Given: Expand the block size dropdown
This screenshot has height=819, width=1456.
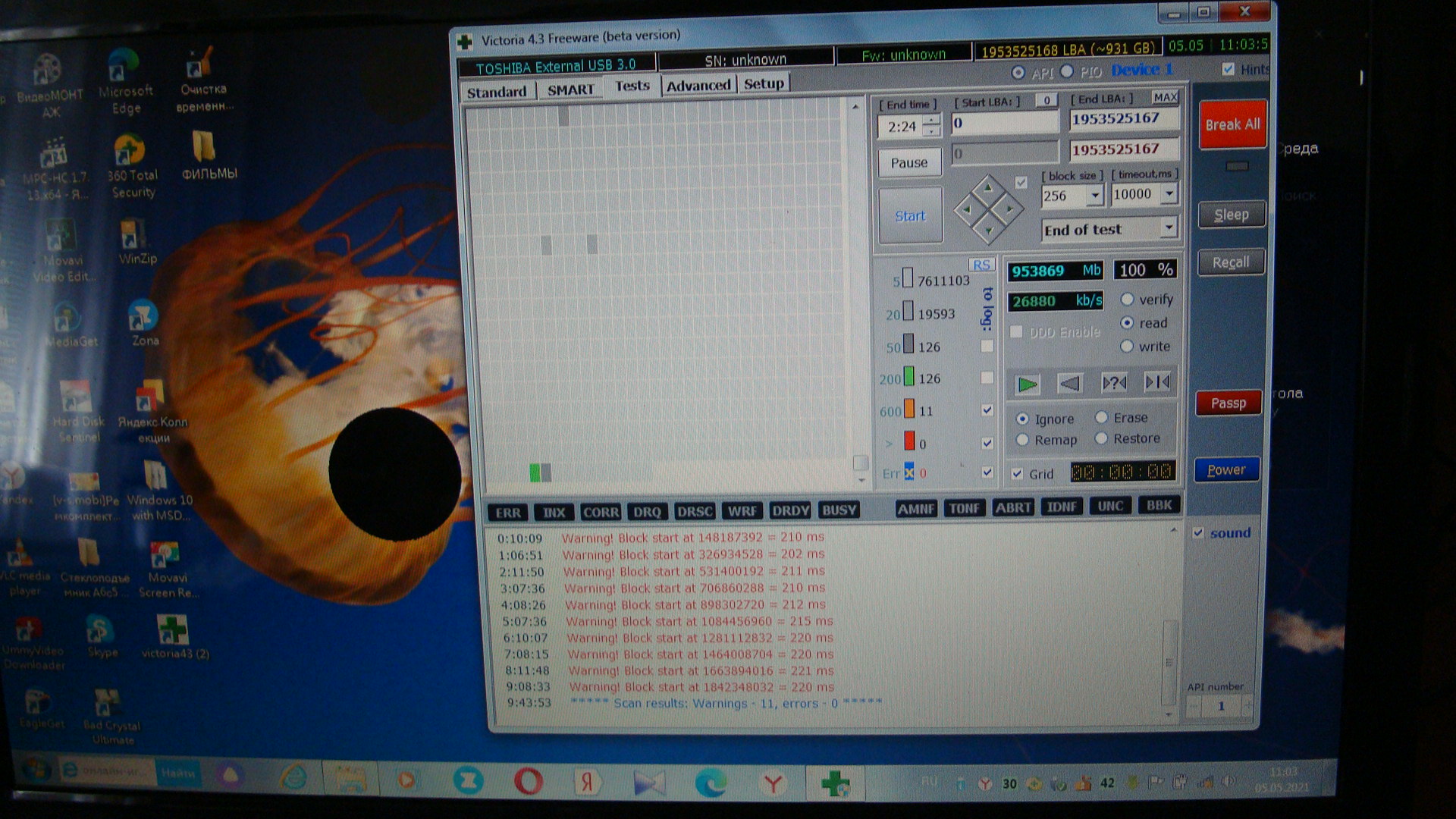Looking at the screenshot, I should (x=1094, y=196).
